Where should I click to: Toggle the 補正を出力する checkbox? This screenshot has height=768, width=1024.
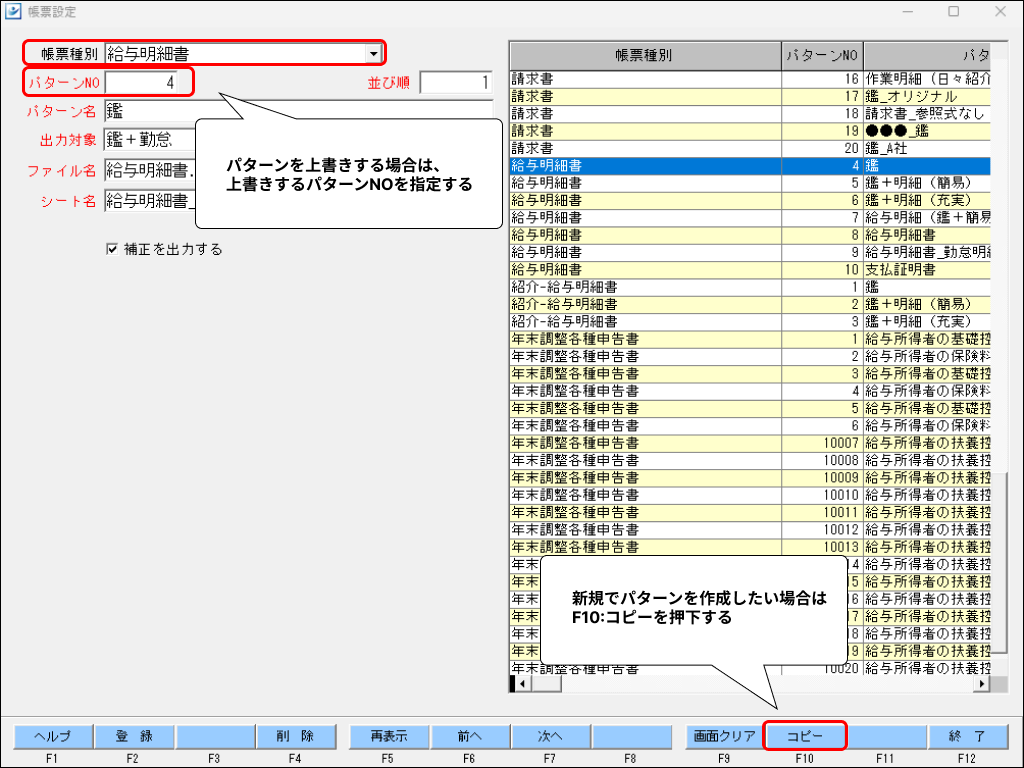coord(112,249)
